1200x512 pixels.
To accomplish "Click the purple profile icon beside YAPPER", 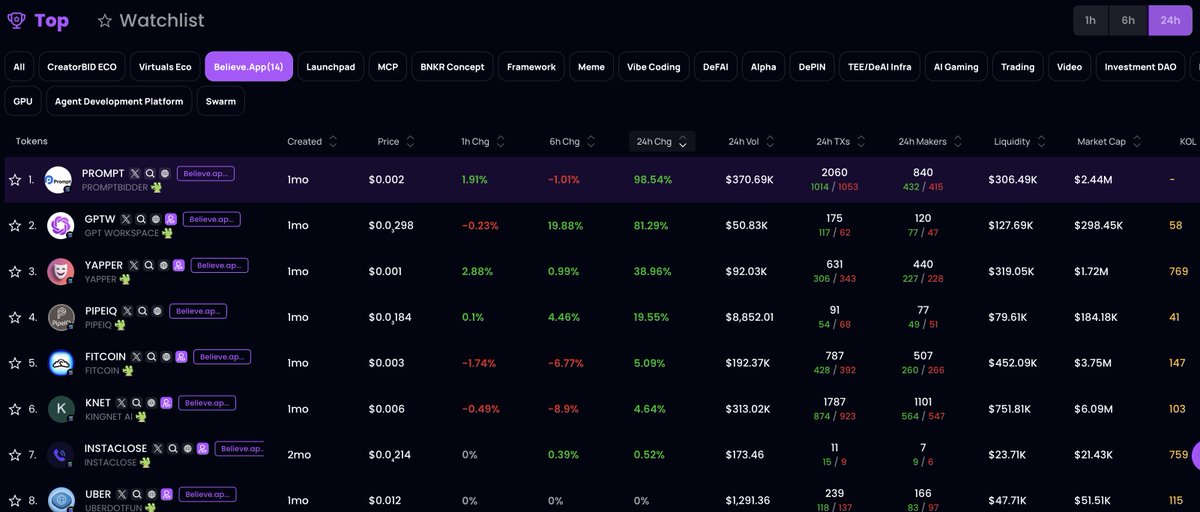I will pyautogui.click(x=178, y=265).
